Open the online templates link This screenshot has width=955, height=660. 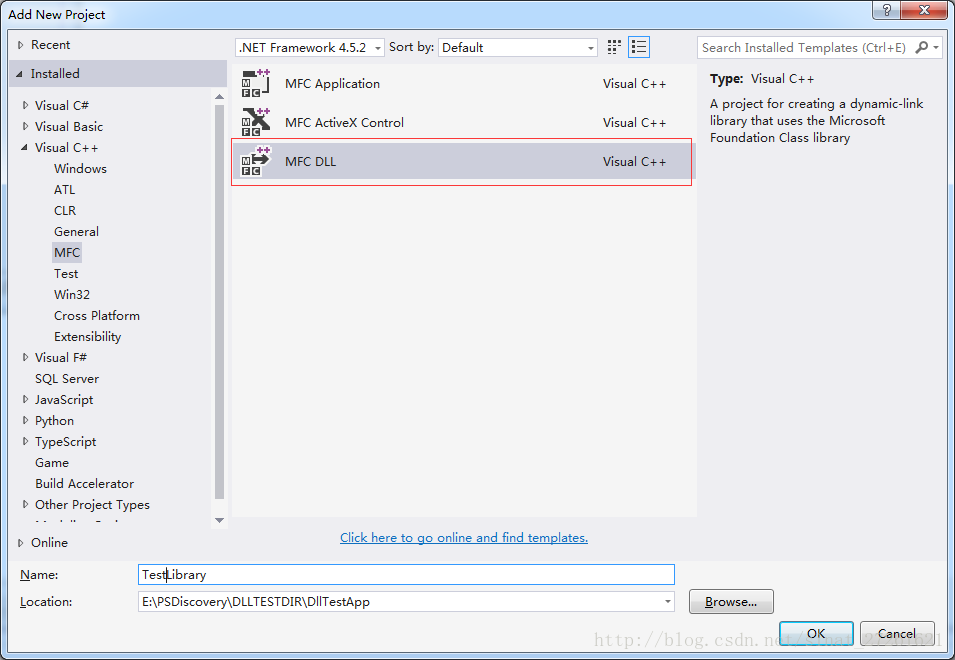pyautogui.click(x=463, y=538)
